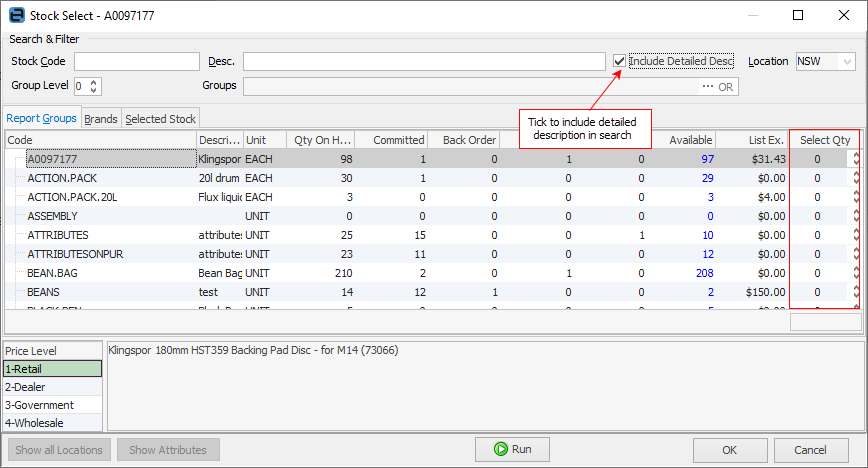
Task: Click the Stock Code input field
Action: coord(132,62)
